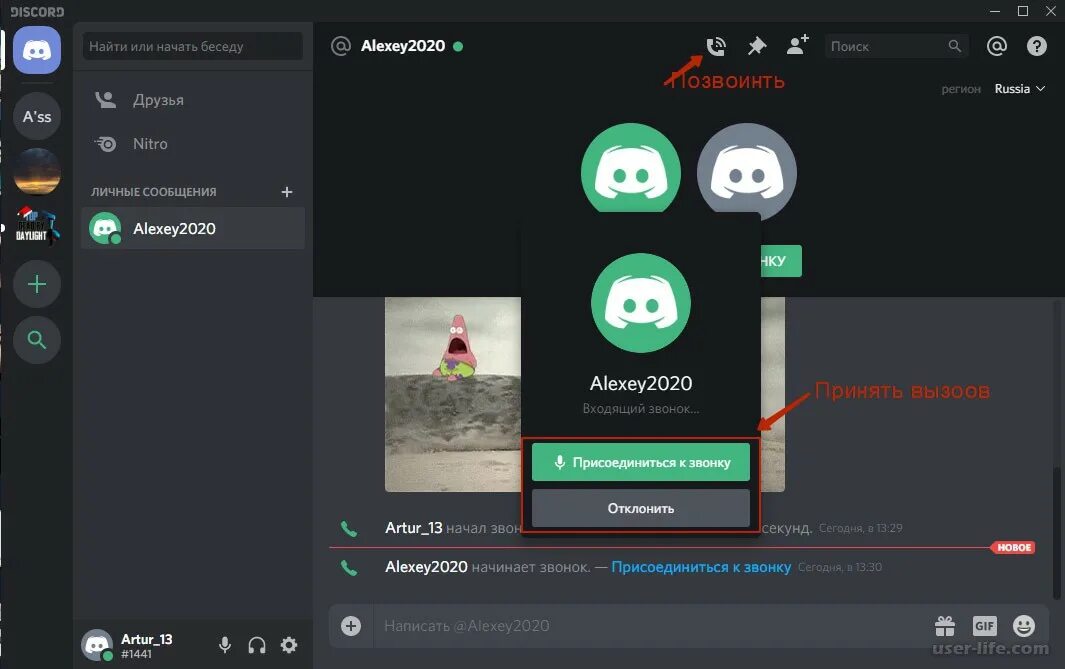Open the GIF picker
The height and width of the screenshot is (669, 1065).
click(984, 626)
